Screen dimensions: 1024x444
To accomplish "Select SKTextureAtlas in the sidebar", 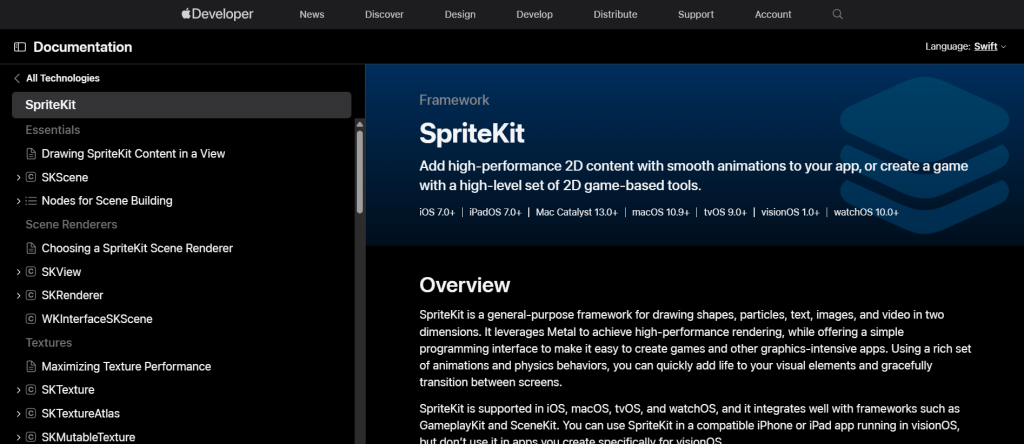I will (x=80, y=413).
